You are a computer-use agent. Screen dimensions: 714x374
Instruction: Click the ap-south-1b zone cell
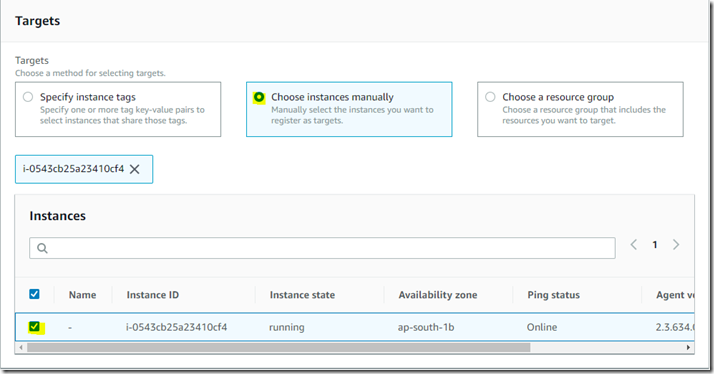(x=426, y=327)
